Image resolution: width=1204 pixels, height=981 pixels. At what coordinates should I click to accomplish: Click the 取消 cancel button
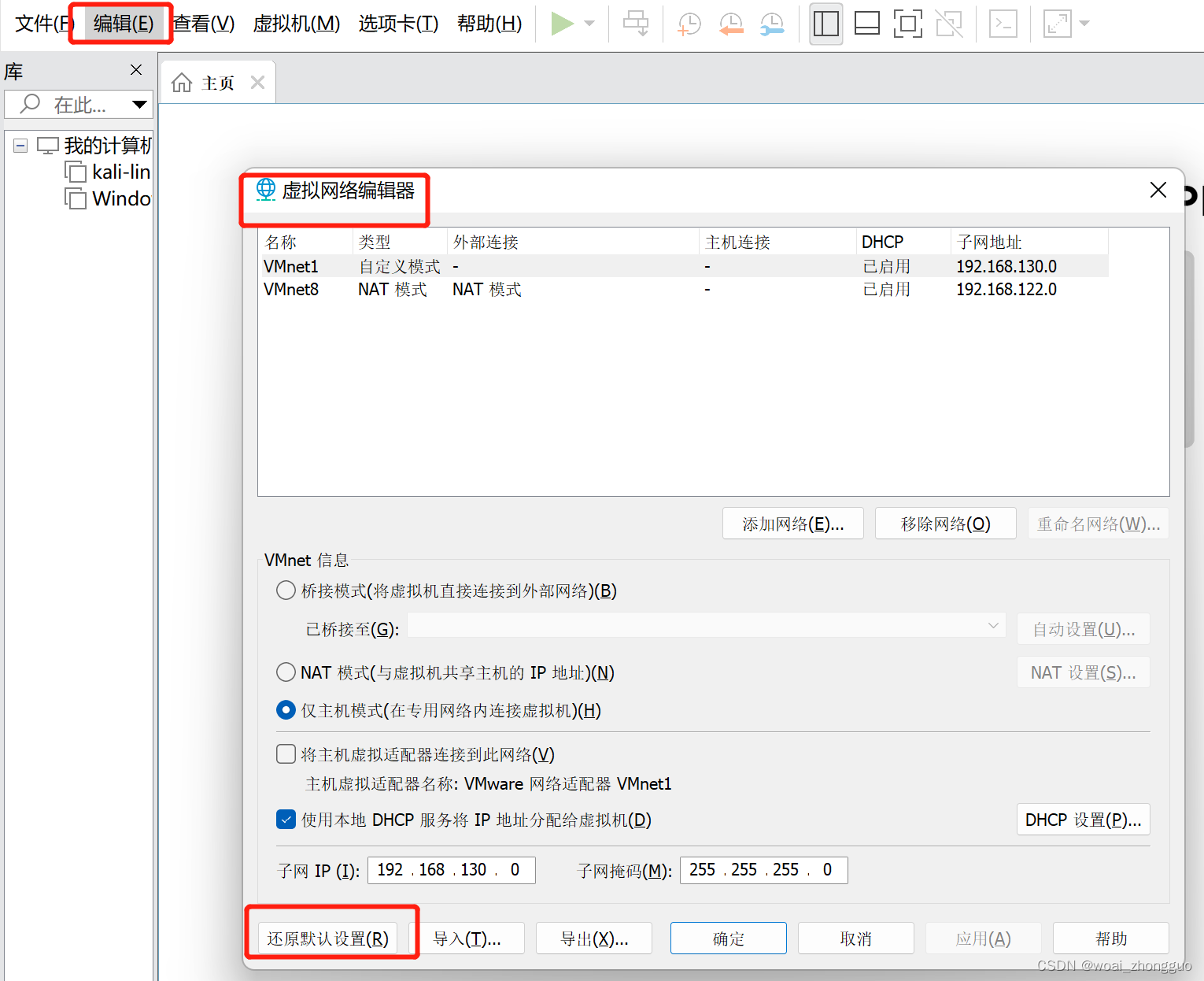pyautogui.click(x=856, y=938)
